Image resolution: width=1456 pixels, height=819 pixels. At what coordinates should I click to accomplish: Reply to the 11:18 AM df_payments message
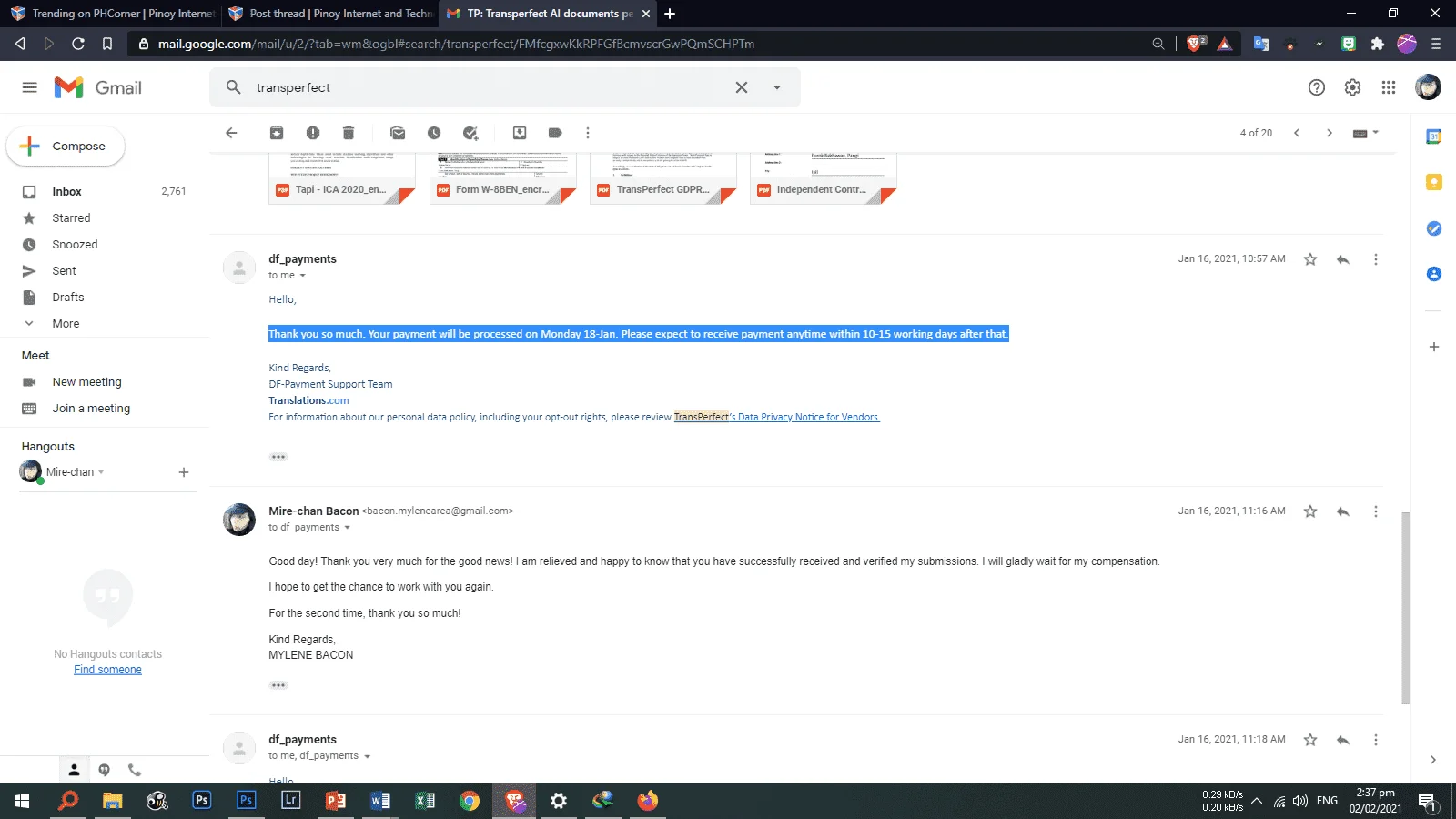[x=1343, y=740]
